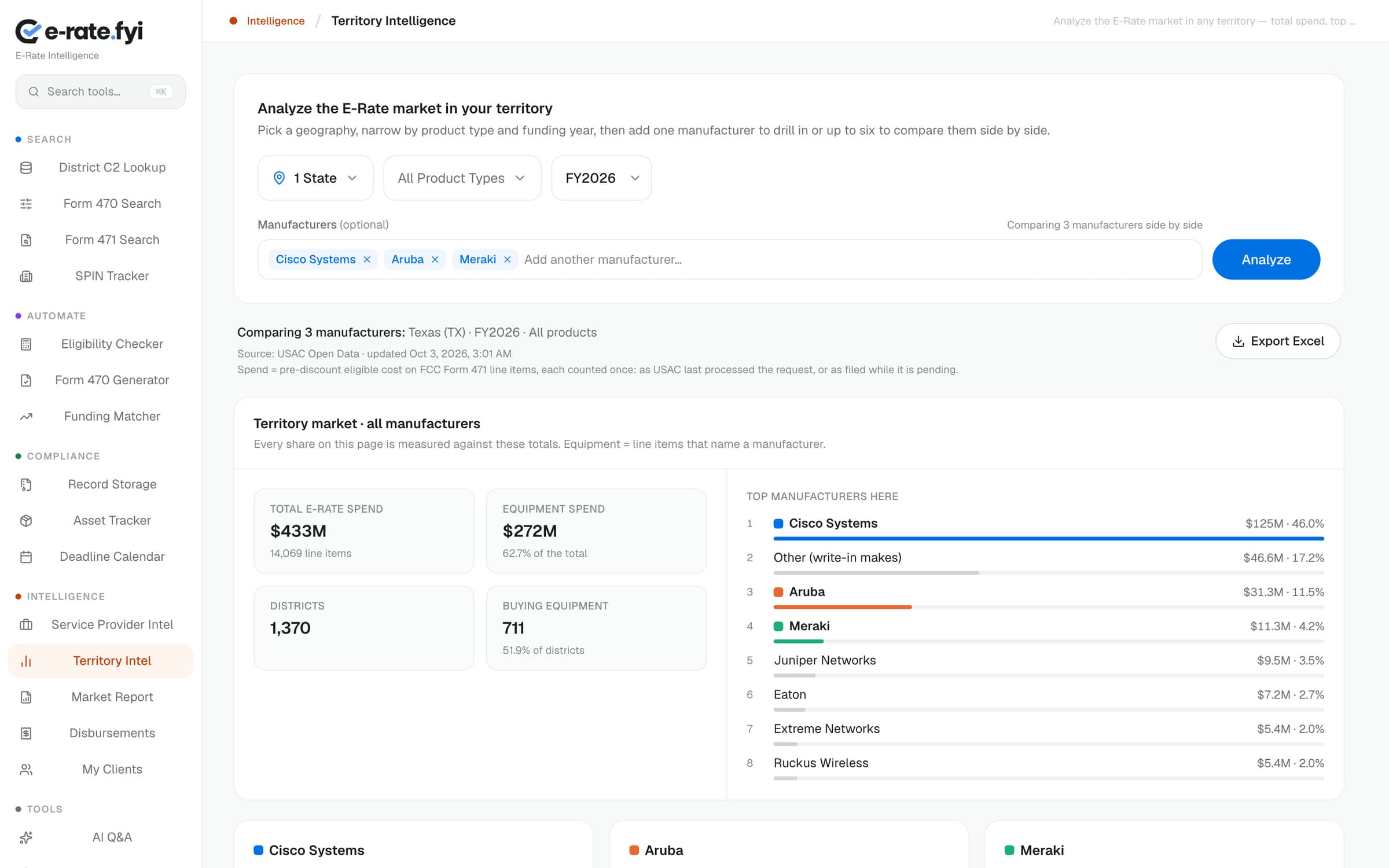The height and width of the screenshot is (868, 1389).
Task: Click the Form 470 Search sliders icon
Action: pyautogui.click(x=26, y=204)
